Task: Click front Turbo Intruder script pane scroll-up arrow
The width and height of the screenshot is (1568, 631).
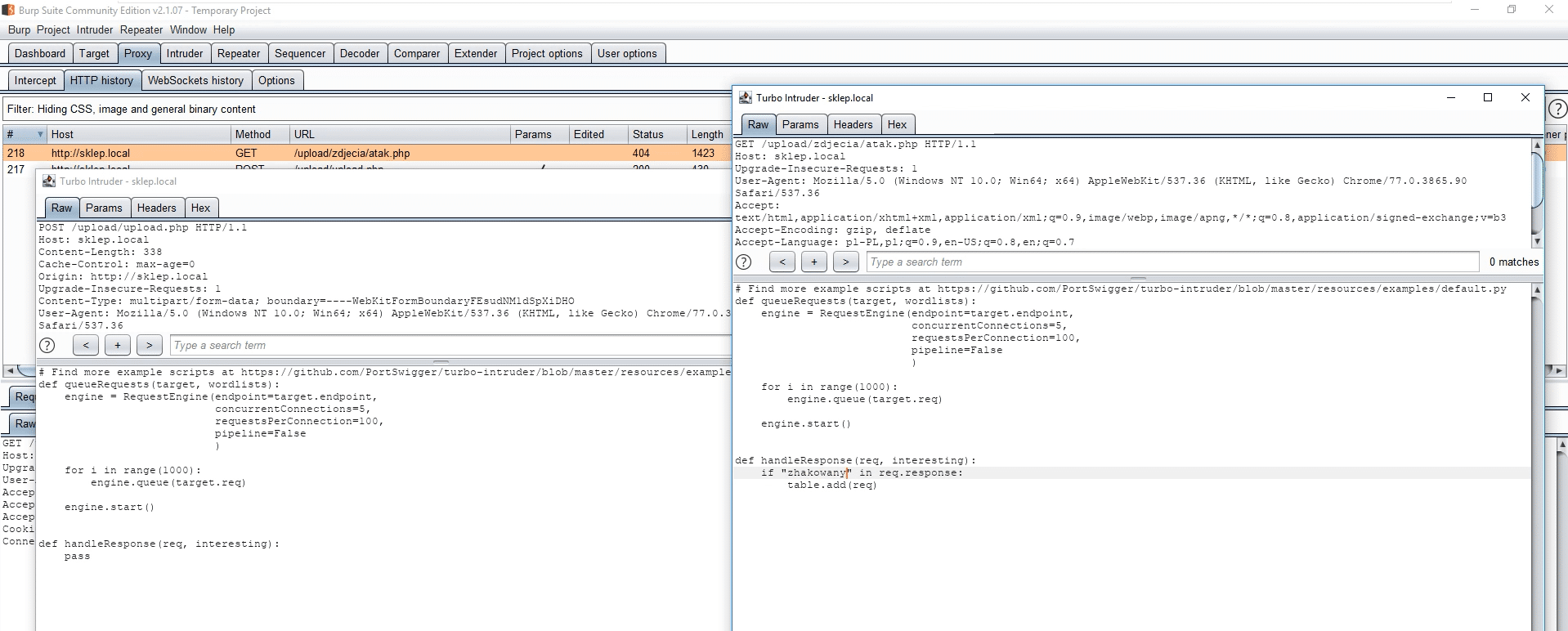Action: (x=1537, y=290)
